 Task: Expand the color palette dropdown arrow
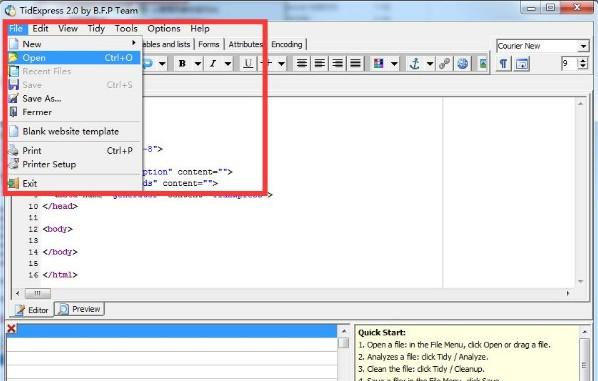point(394,63)
